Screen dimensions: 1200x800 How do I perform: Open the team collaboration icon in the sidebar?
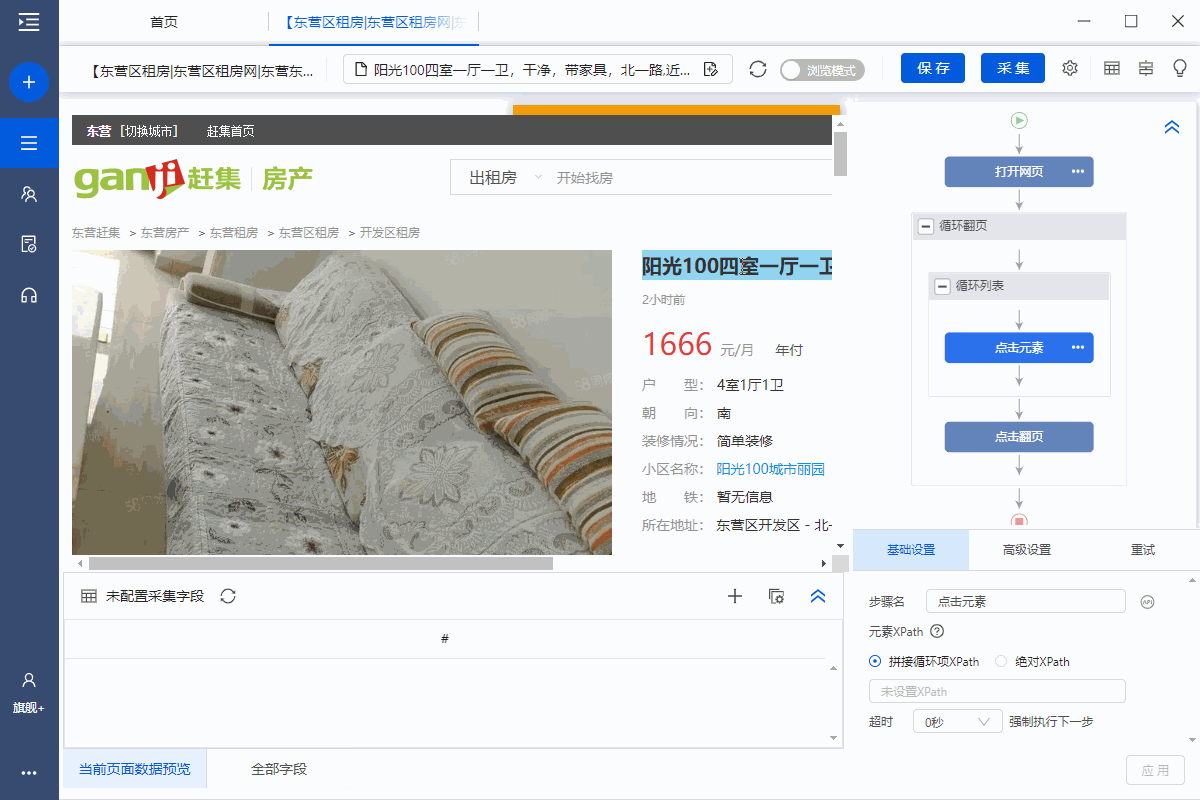click(29, 194)
